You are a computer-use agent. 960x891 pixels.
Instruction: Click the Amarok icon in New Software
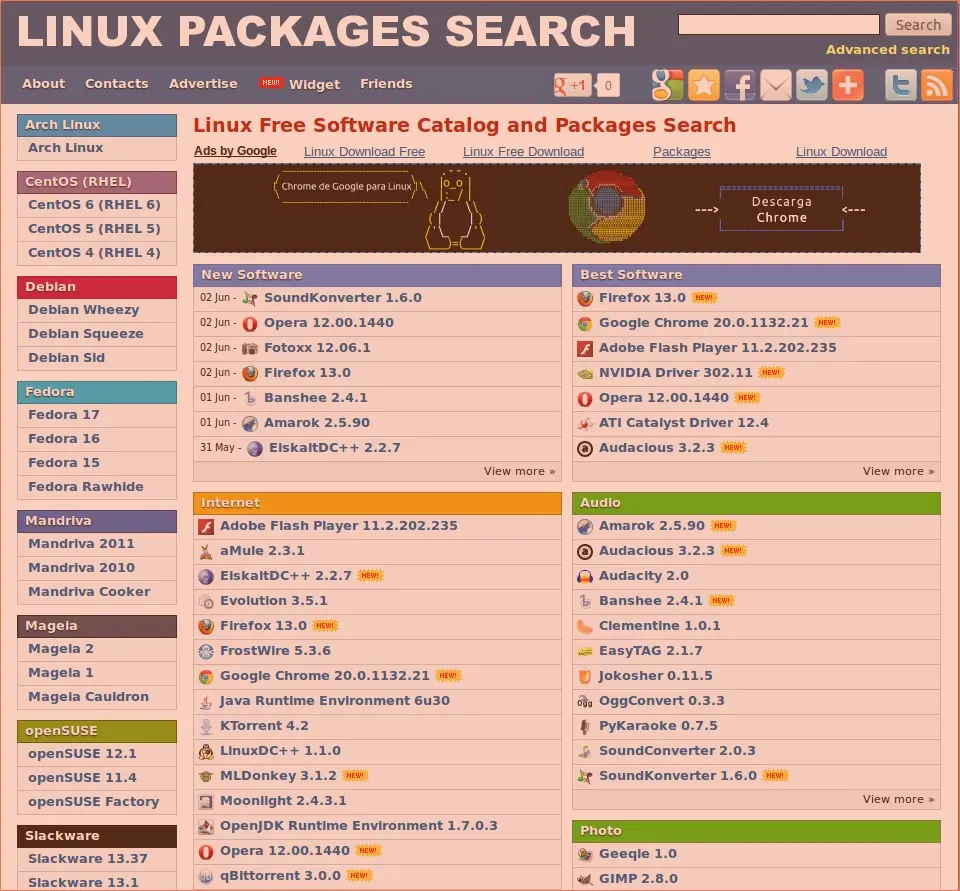pos(250,423)
